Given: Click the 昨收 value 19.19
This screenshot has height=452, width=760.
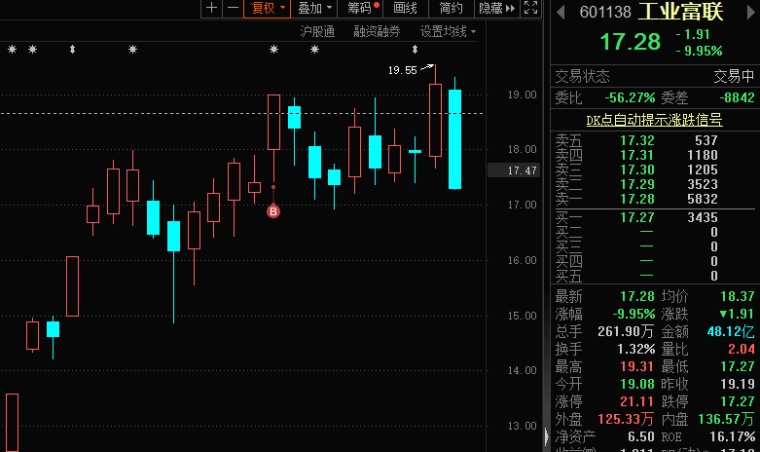Looking at the screenshot, I should pyautogui.click(x=737, y=384).
